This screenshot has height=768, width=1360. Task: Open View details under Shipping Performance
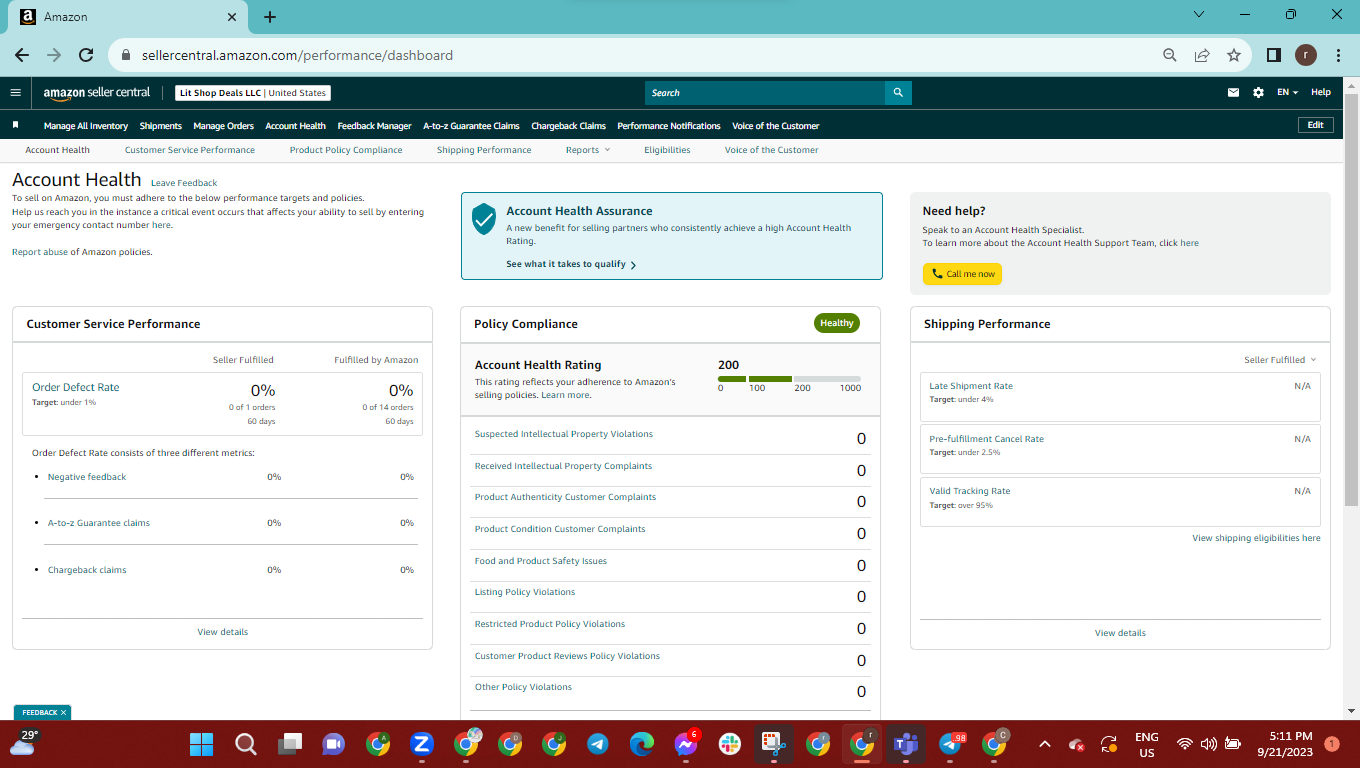[x=1120, y=633]
